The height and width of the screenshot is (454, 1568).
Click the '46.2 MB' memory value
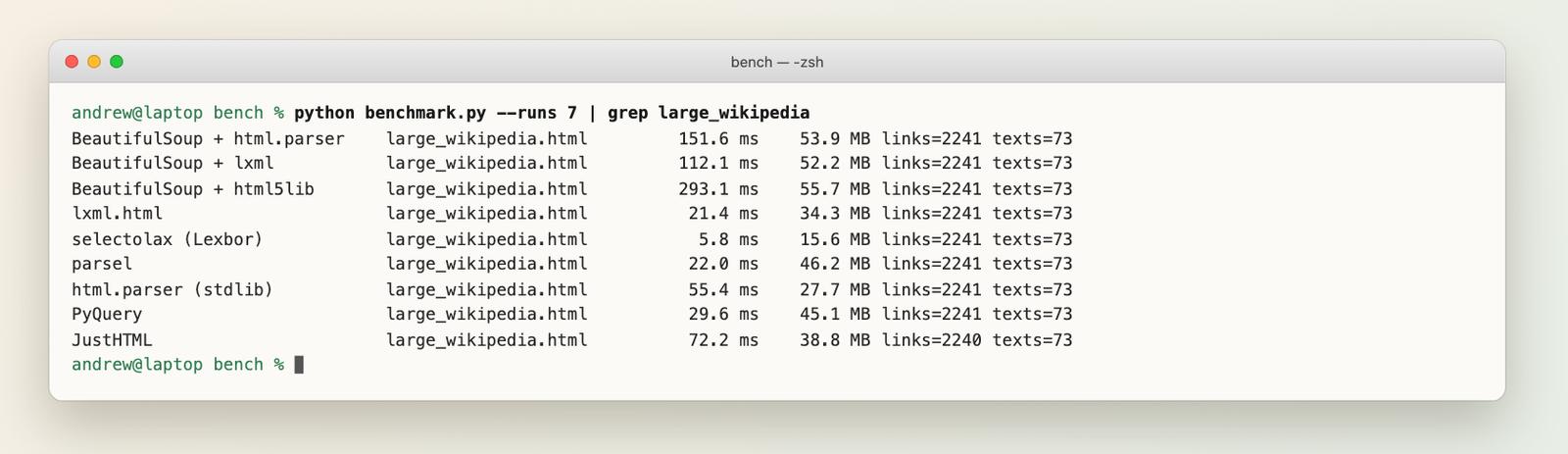pos(835,264)
